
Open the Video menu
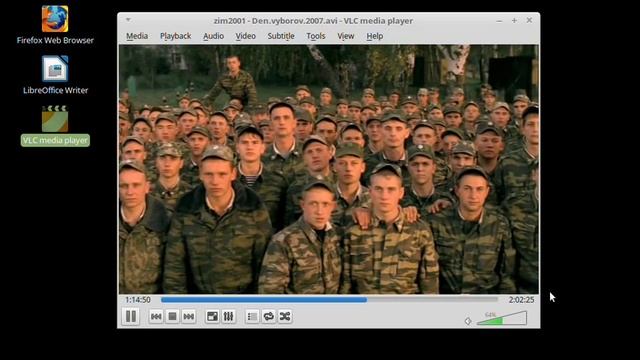point(245,36)
